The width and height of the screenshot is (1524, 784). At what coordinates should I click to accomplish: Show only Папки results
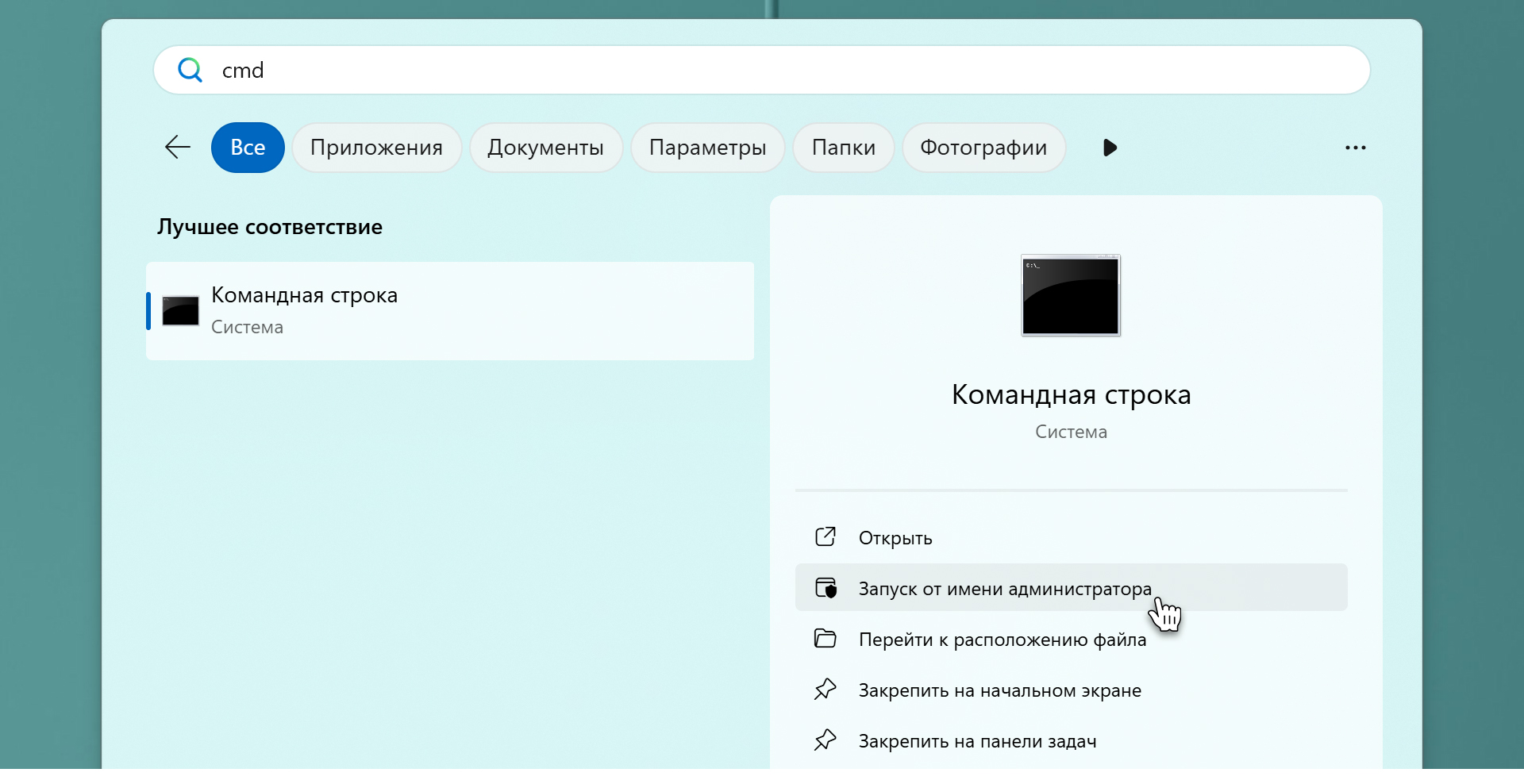843,148
